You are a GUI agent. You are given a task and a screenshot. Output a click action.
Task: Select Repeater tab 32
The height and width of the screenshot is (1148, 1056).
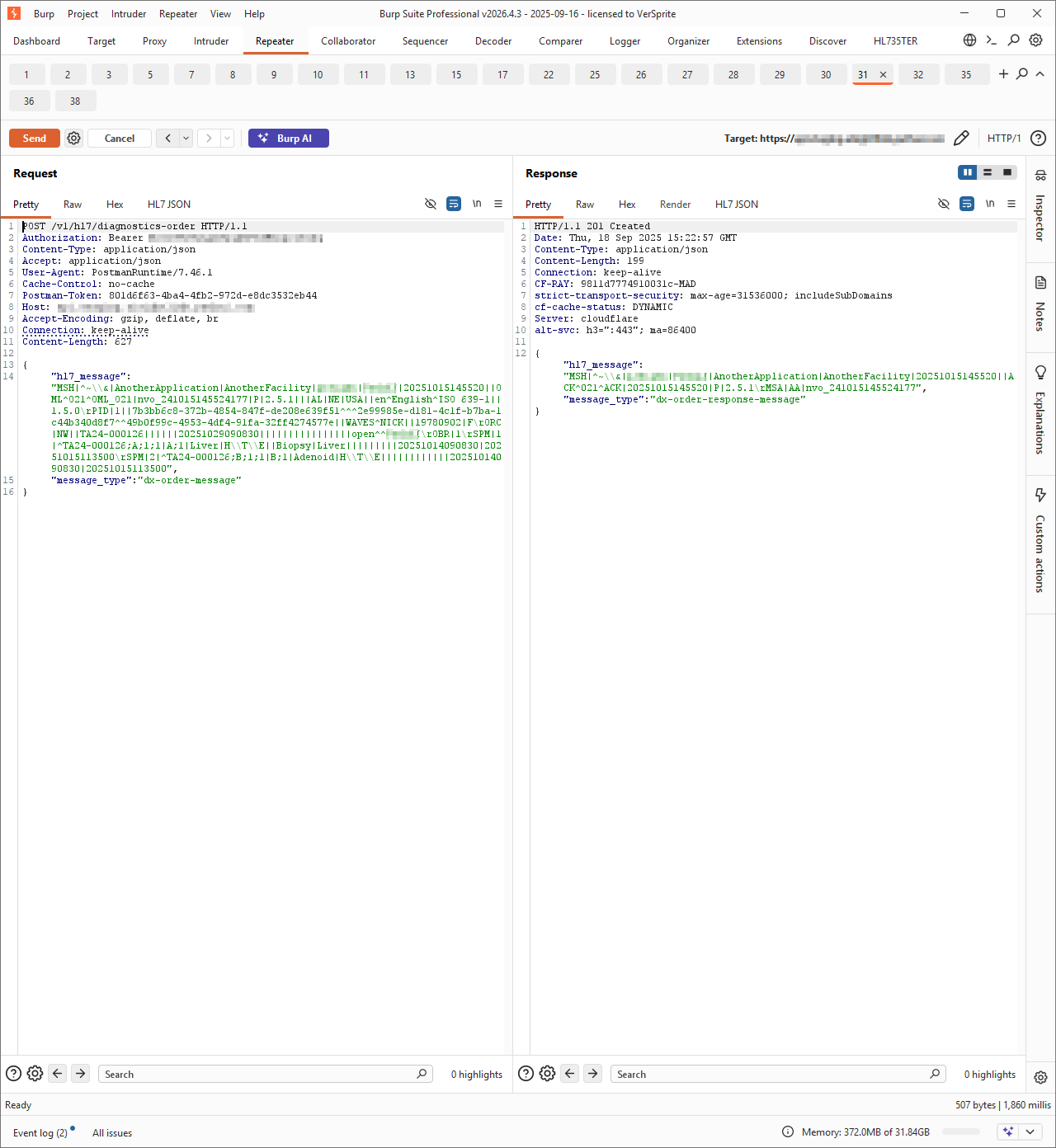(x=918, y=75)
